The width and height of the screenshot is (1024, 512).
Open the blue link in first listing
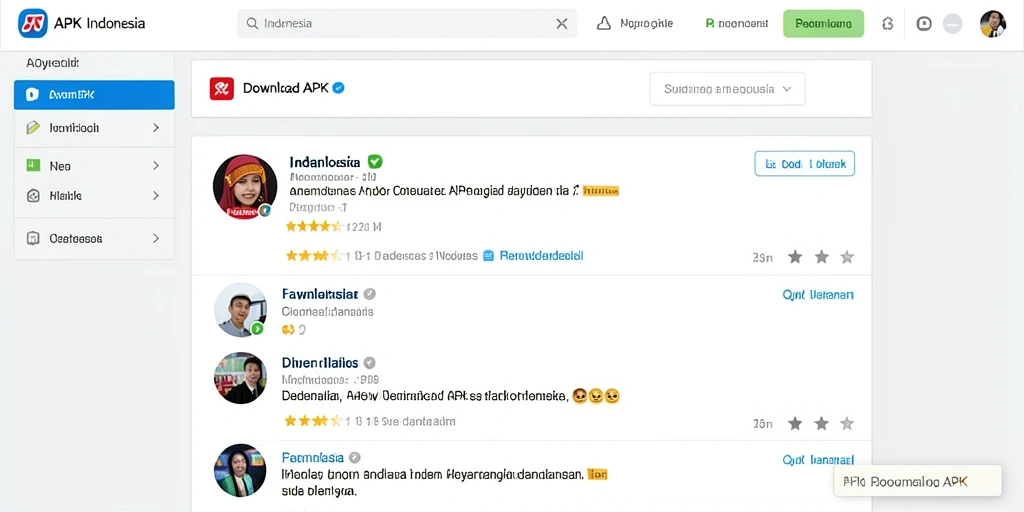(x=541, y=256)
